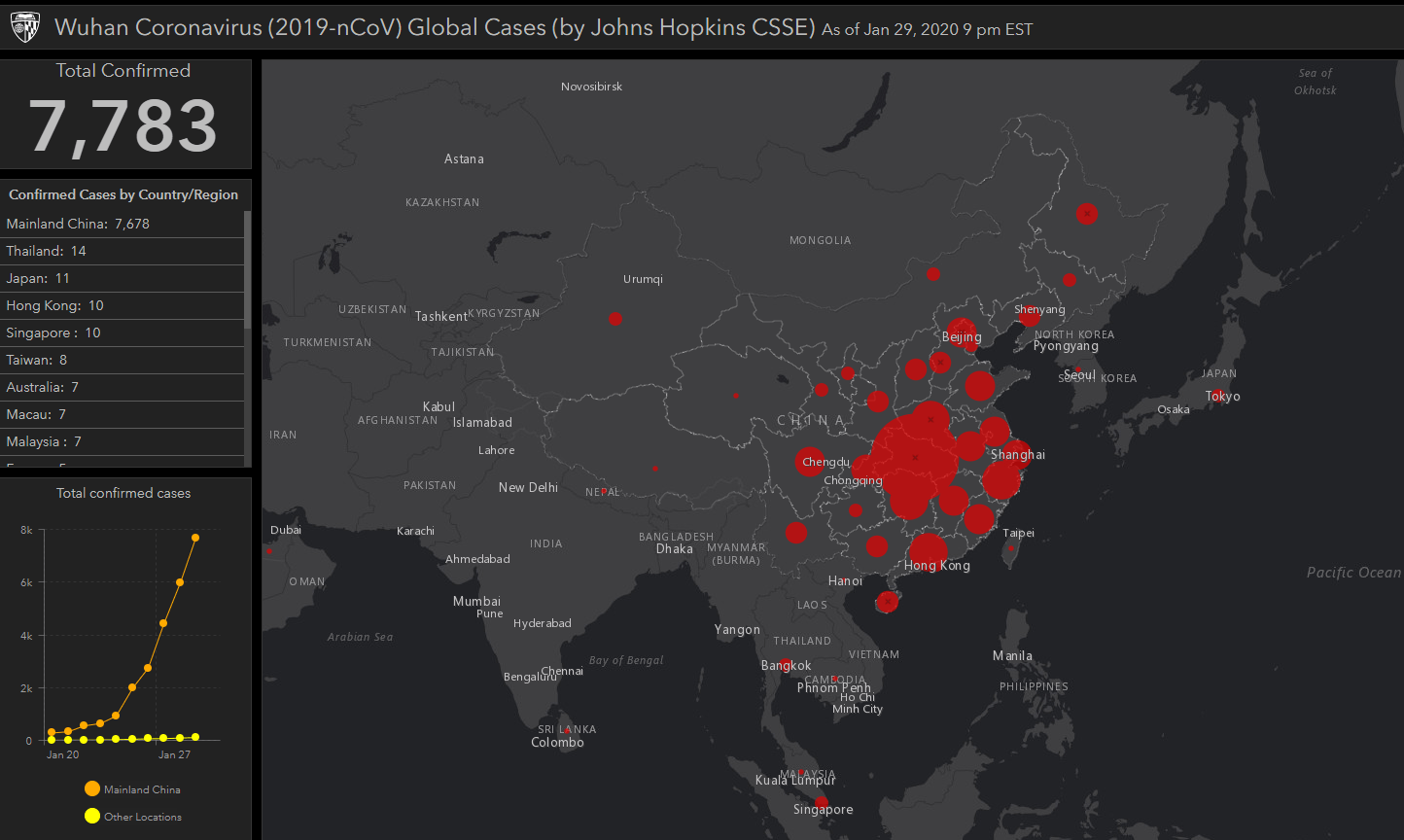Click the Kuala Lumpur map label
Screen dimensions: 1404x840
[795, 780]
